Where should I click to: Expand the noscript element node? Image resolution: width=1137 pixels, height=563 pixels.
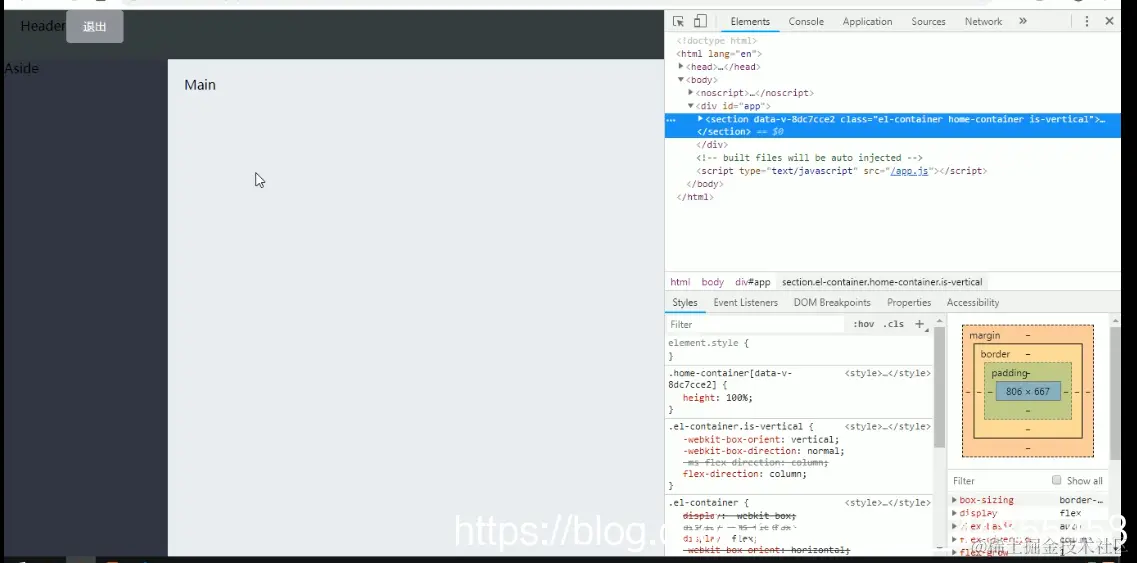coord(691,93)
